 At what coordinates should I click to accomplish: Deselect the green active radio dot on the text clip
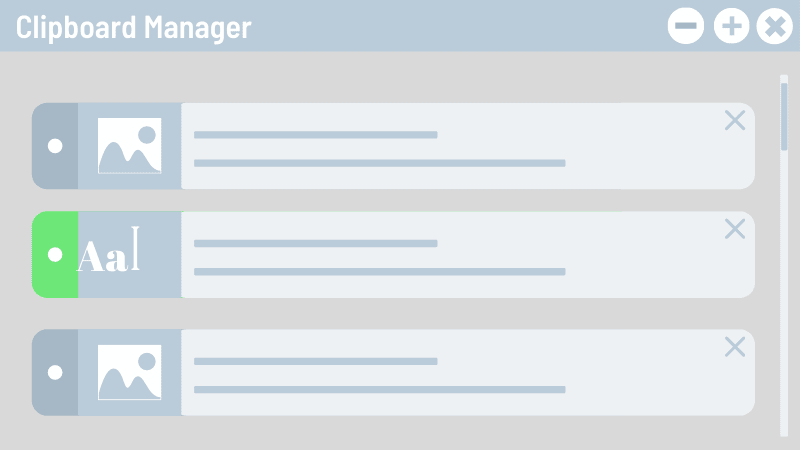(x=55, y=255)
